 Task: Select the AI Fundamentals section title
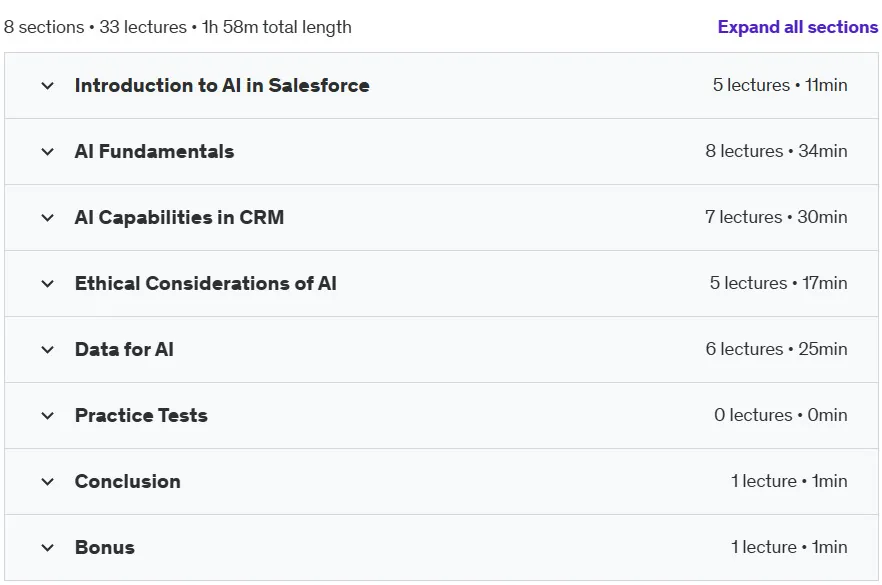coord(154,151)
